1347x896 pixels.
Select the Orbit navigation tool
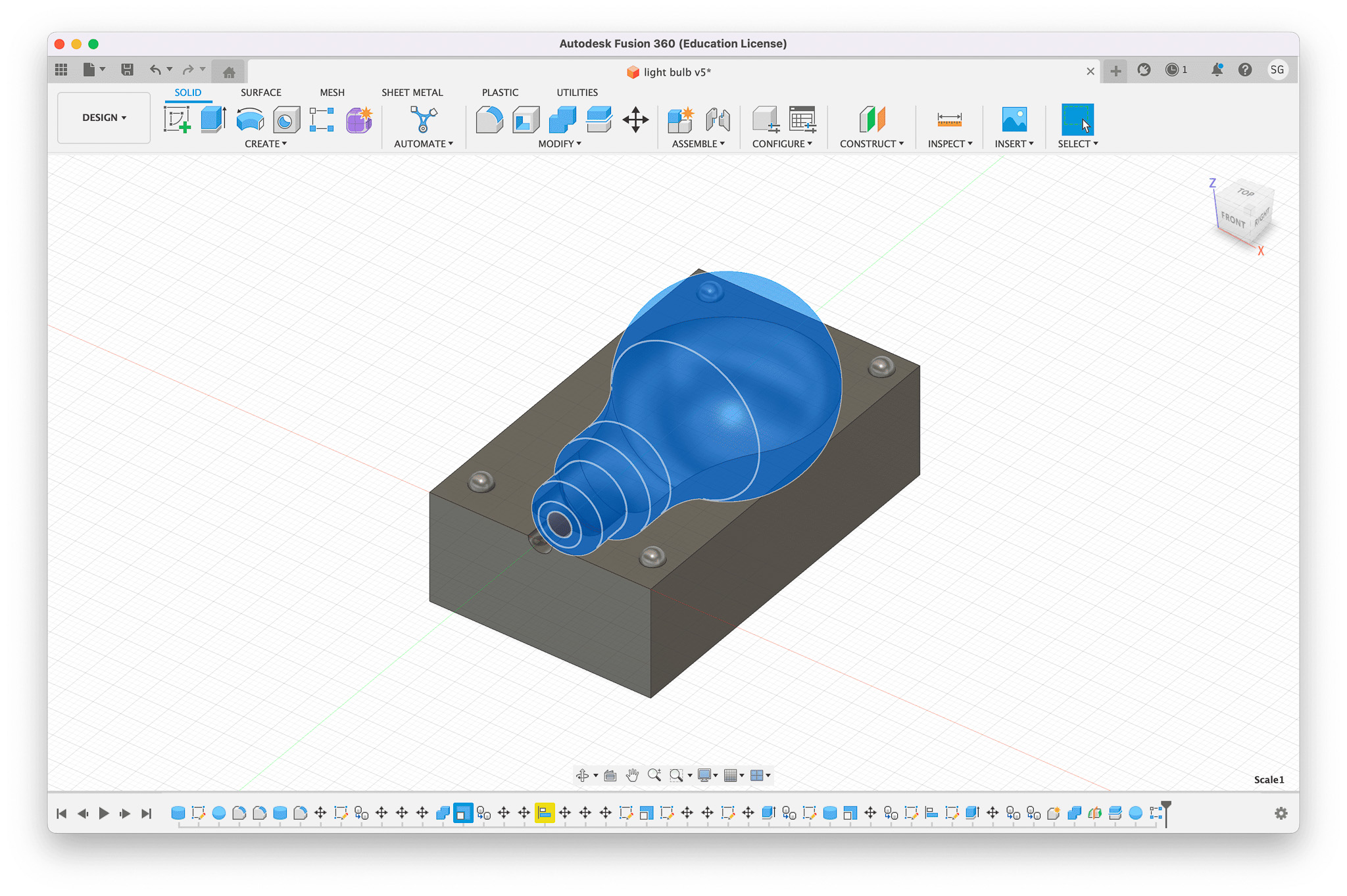(x=583, y=776)
